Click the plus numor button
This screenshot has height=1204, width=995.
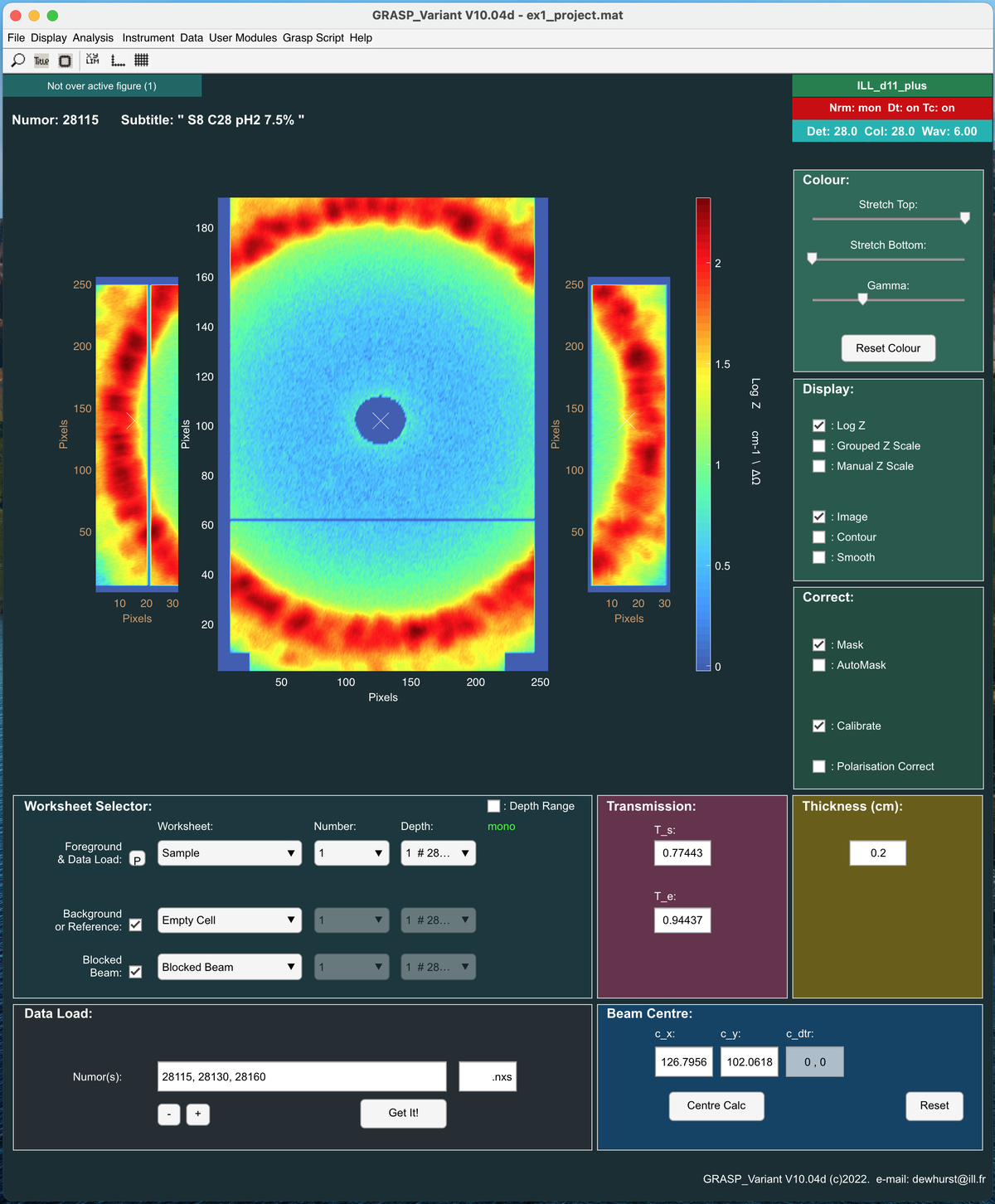point(198,1114)
